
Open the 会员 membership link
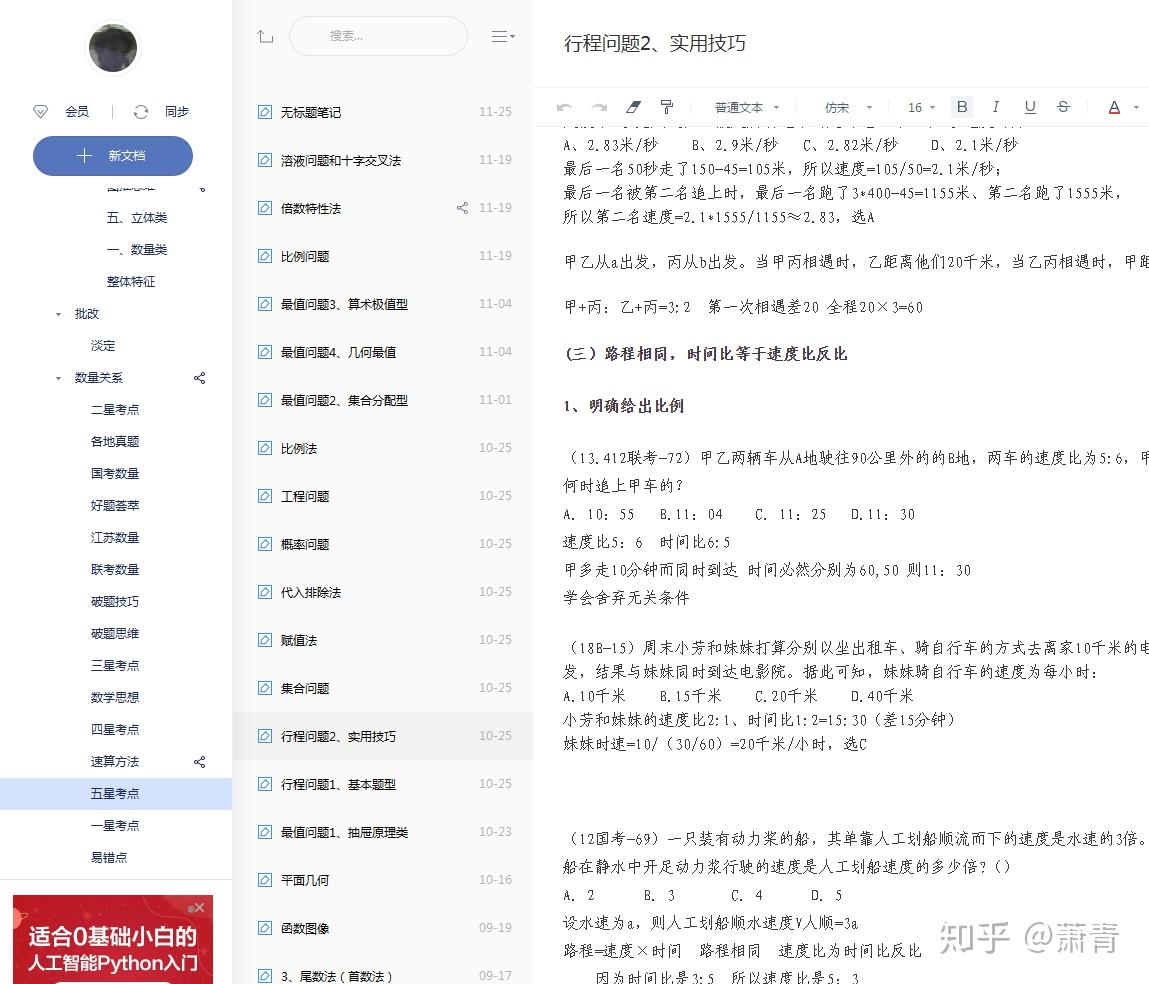point(62,111)
